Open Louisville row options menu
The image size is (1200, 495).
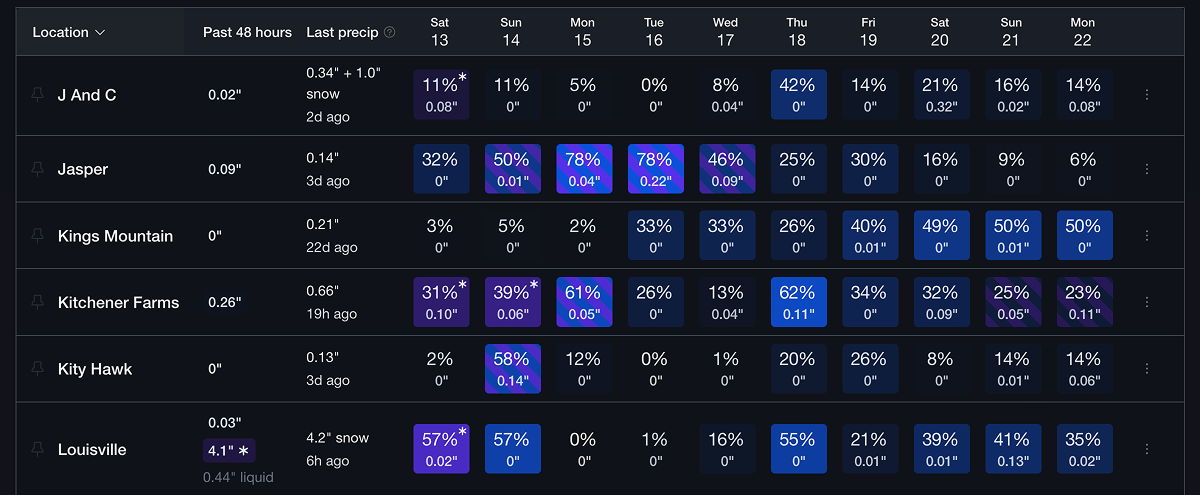tap(1147, 449)
